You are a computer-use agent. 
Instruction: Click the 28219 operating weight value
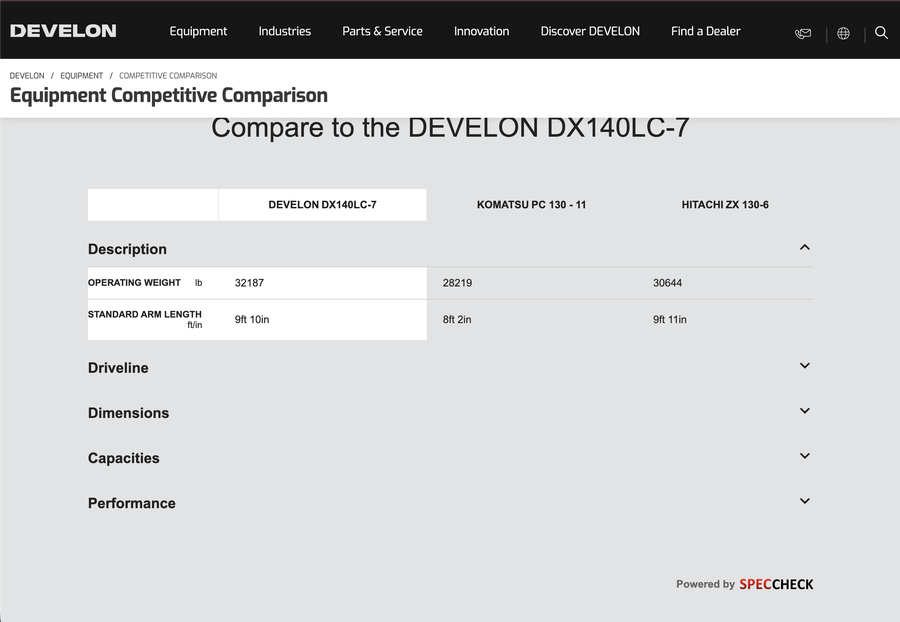point(457,283)
